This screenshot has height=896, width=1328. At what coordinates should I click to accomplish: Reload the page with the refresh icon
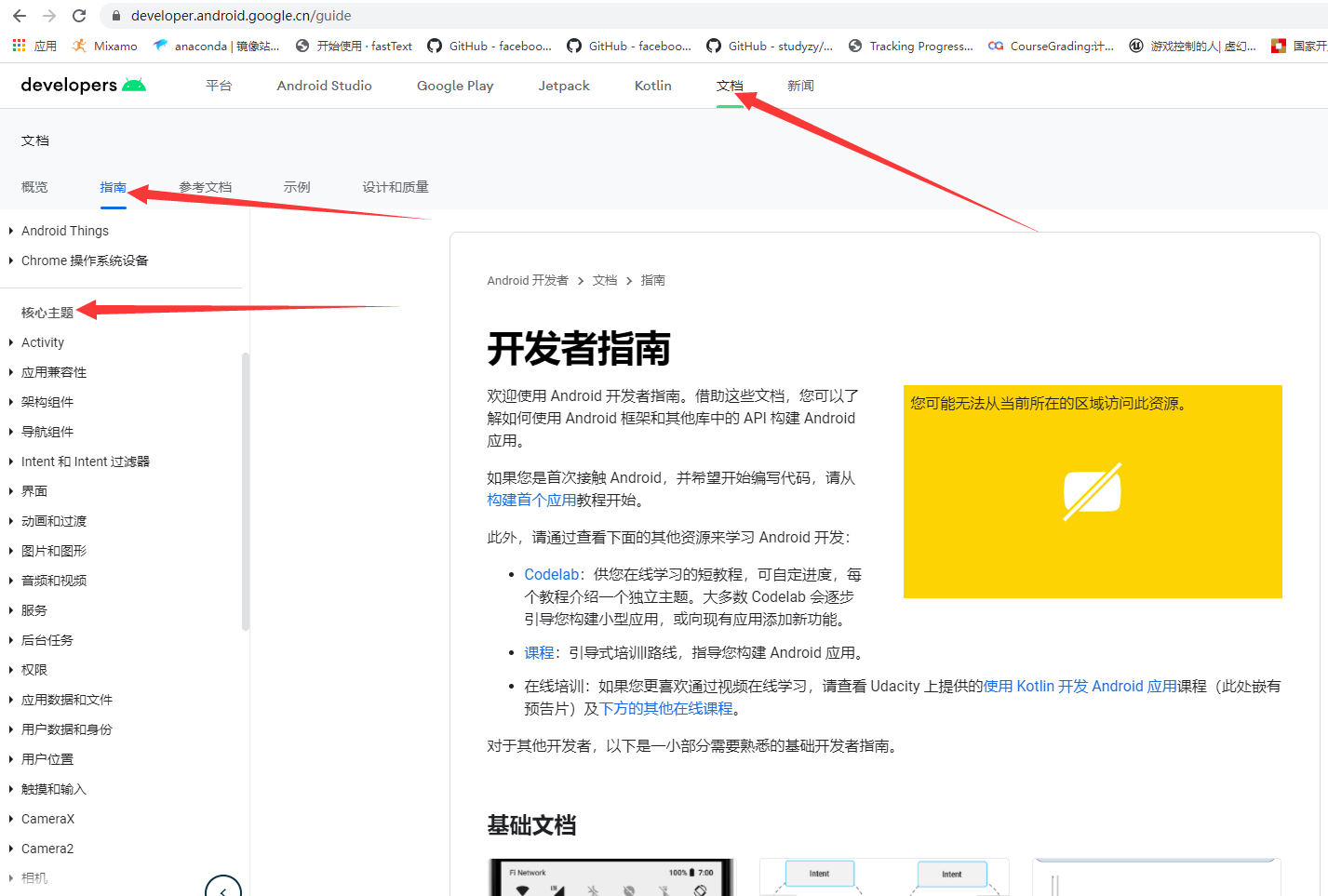(x=79, y=16)
